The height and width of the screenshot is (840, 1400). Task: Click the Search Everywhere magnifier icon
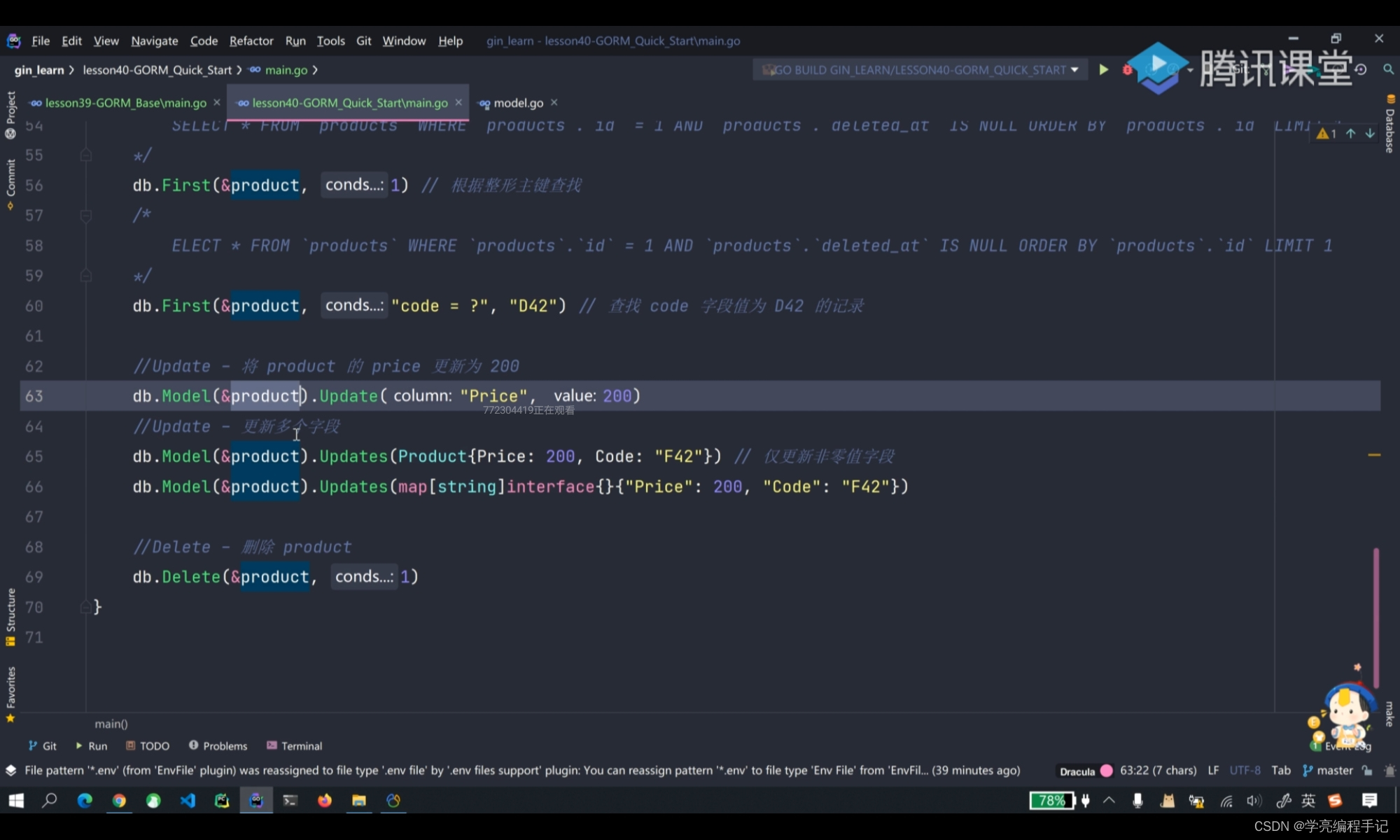[x=1388, y=69]
